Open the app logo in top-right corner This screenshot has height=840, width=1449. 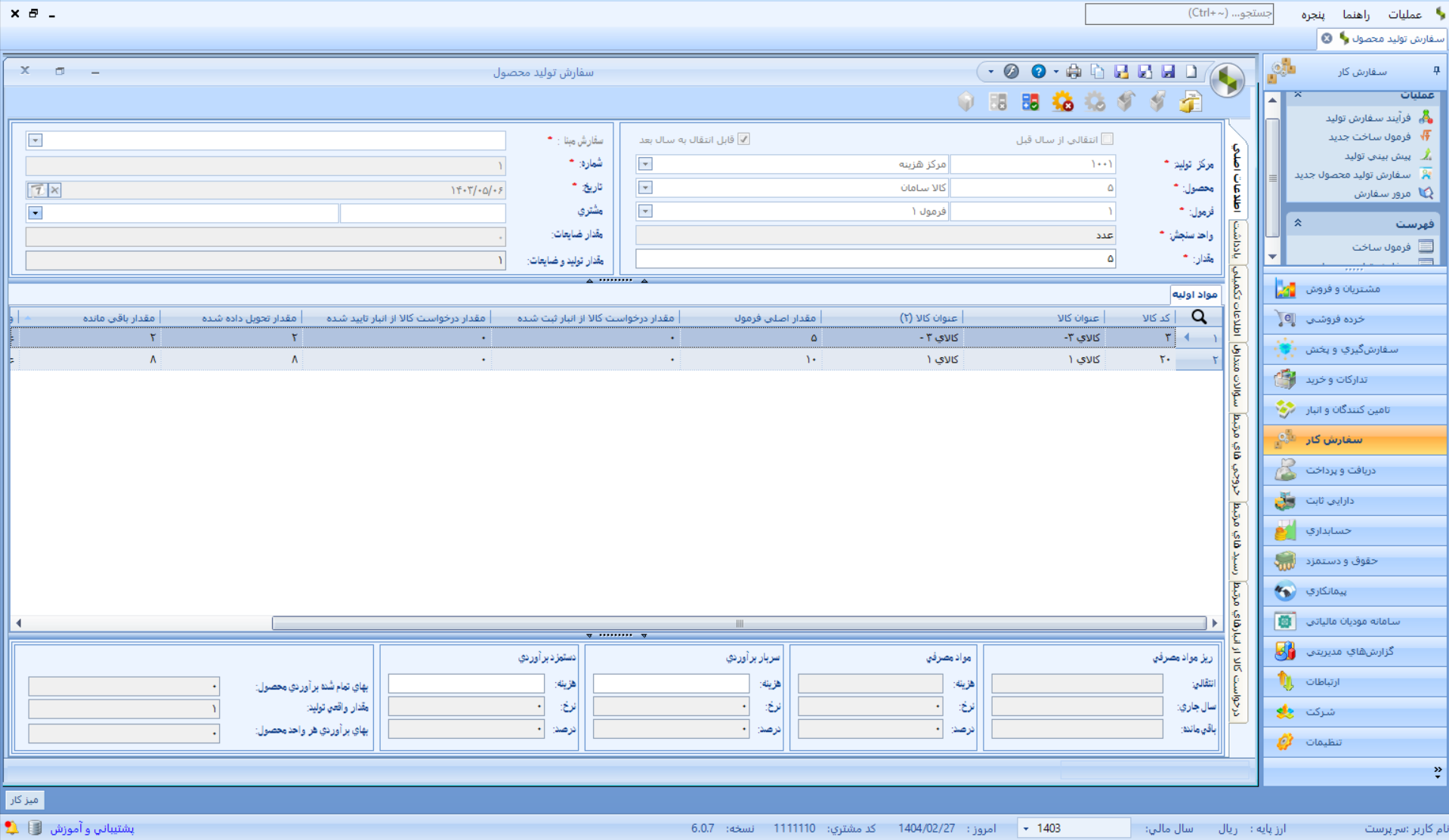[1440, 14]
